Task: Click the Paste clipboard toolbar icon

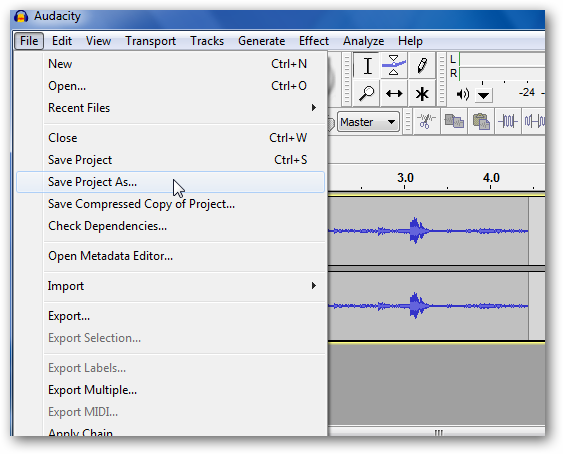Action: 481,121
